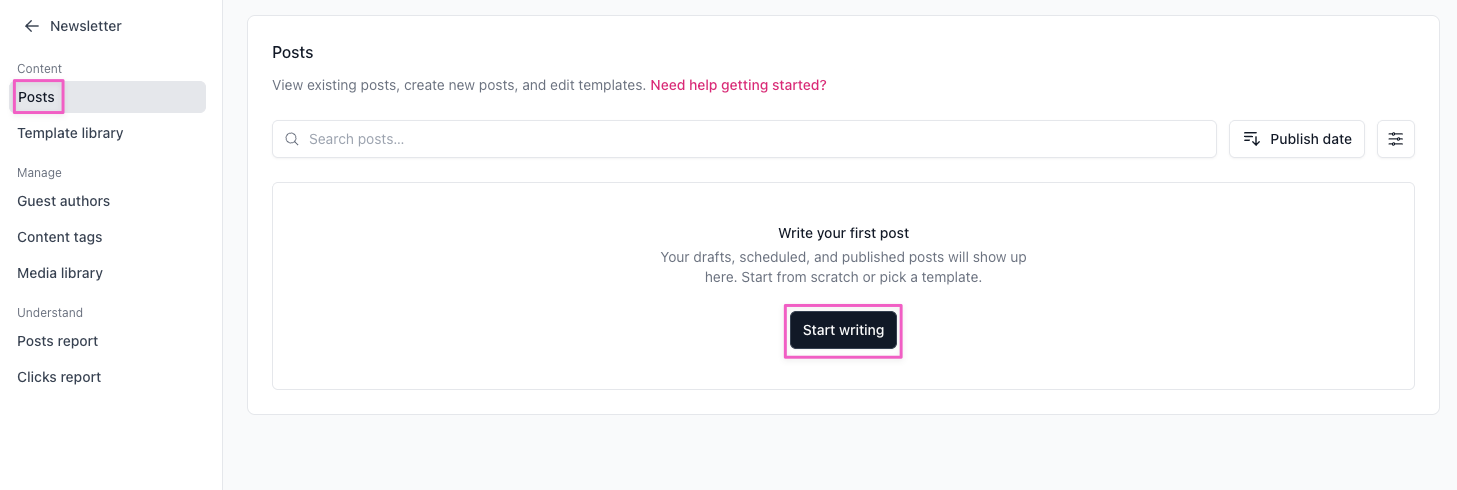View the Posts report
The image size is (1457, 490).
click(x=57, y=341)
